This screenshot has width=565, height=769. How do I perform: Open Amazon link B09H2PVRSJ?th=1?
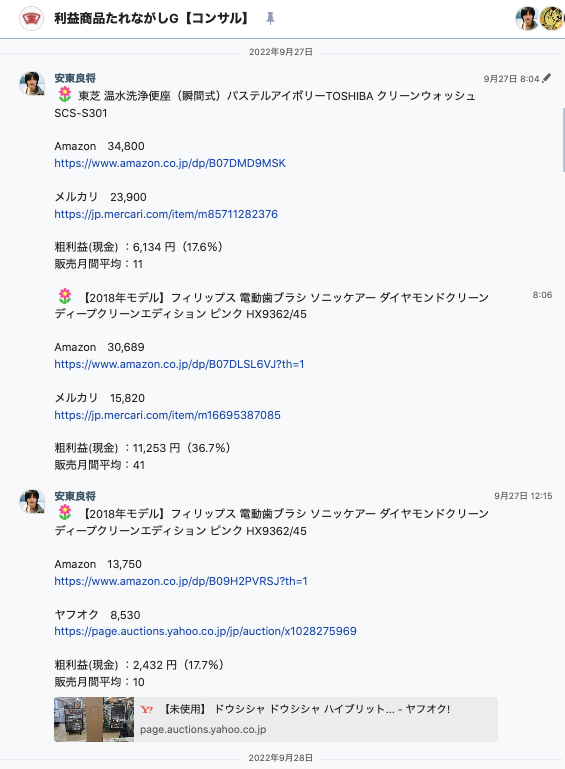click(180, 581)
